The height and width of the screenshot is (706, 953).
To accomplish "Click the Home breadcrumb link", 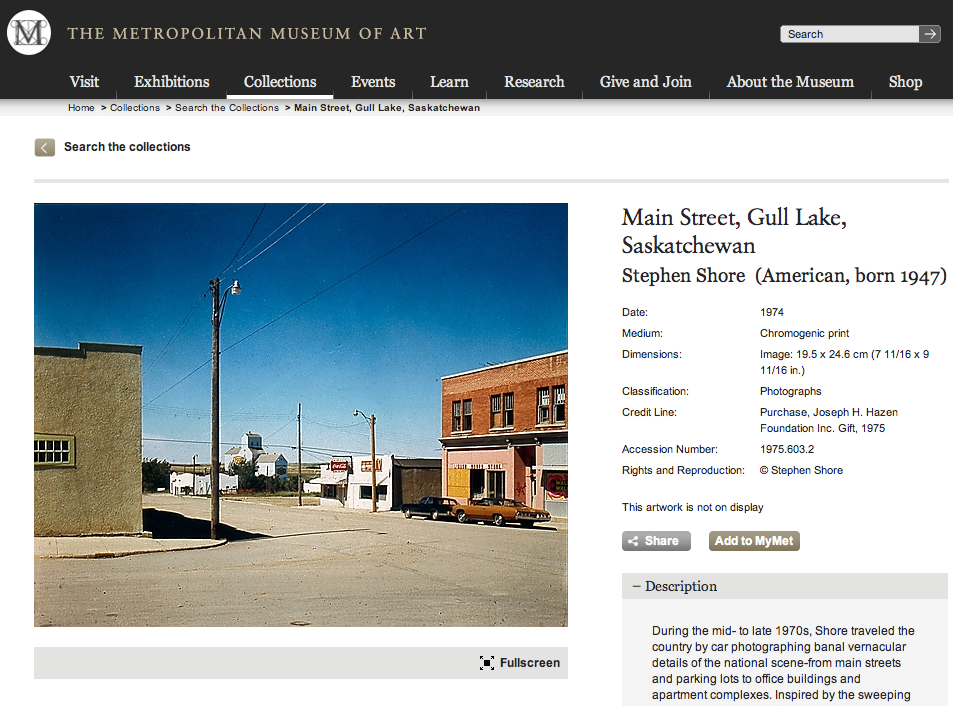I will tap(81, 108).
